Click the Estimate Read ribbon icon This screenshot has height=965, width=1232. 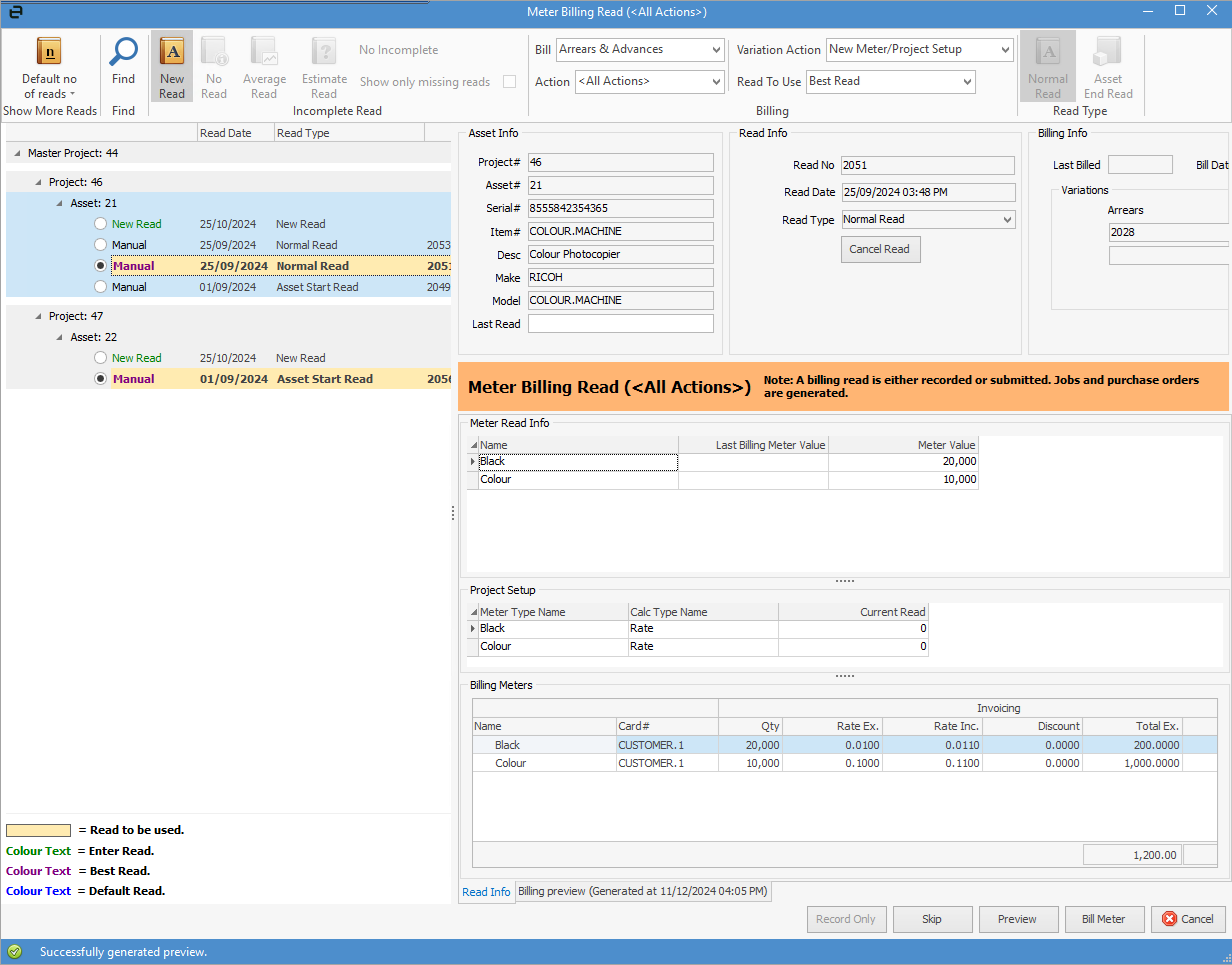point(324,52)
